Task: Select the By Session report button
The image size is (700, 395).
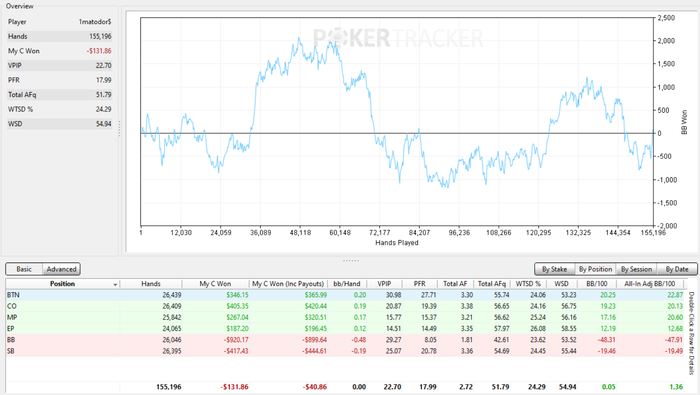Action: coord(636,269)
